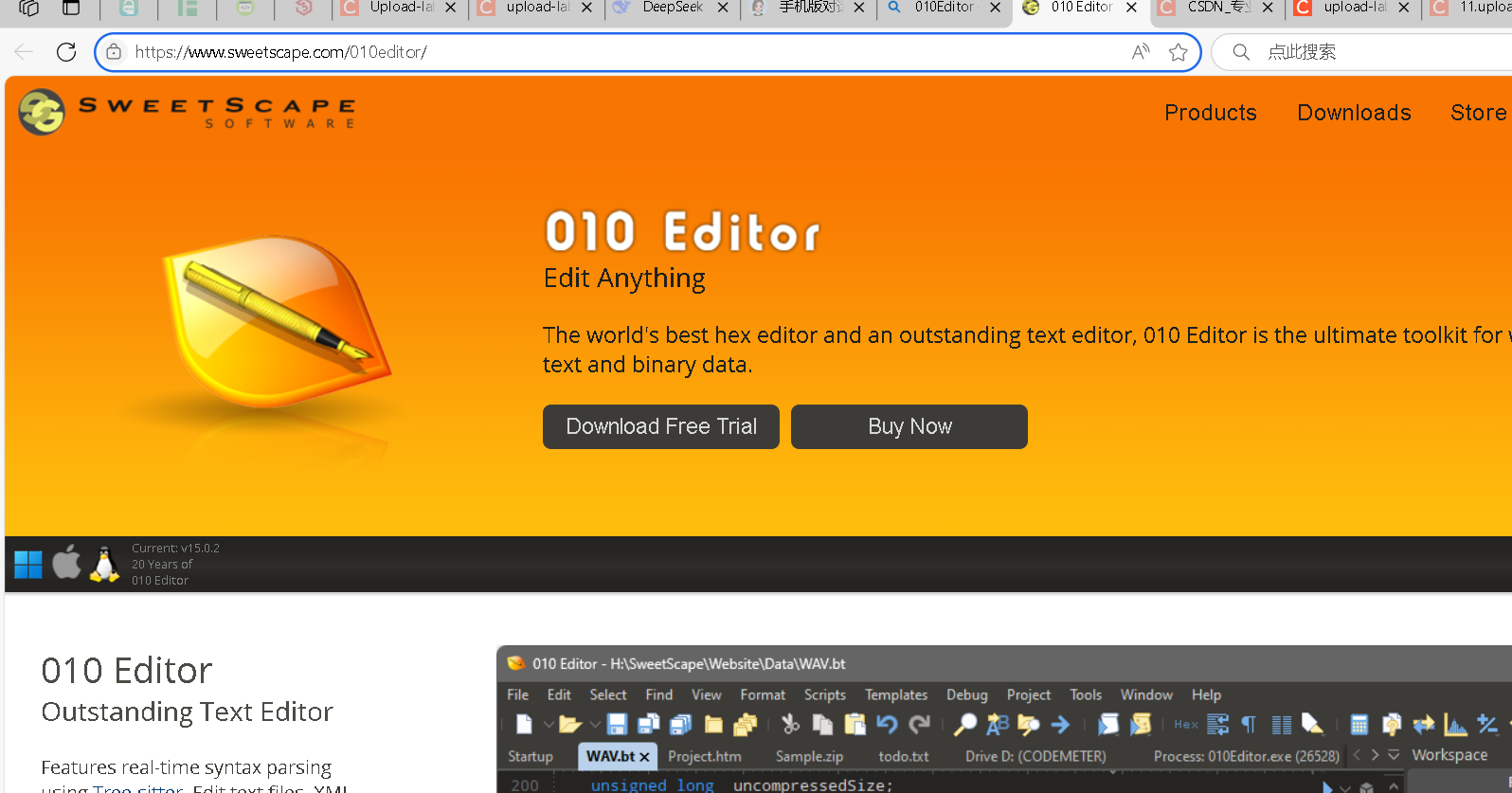Viewport: 1512px width, 793px height.
Task: Add page to favorites with star icon
Action: (1179, 52)
